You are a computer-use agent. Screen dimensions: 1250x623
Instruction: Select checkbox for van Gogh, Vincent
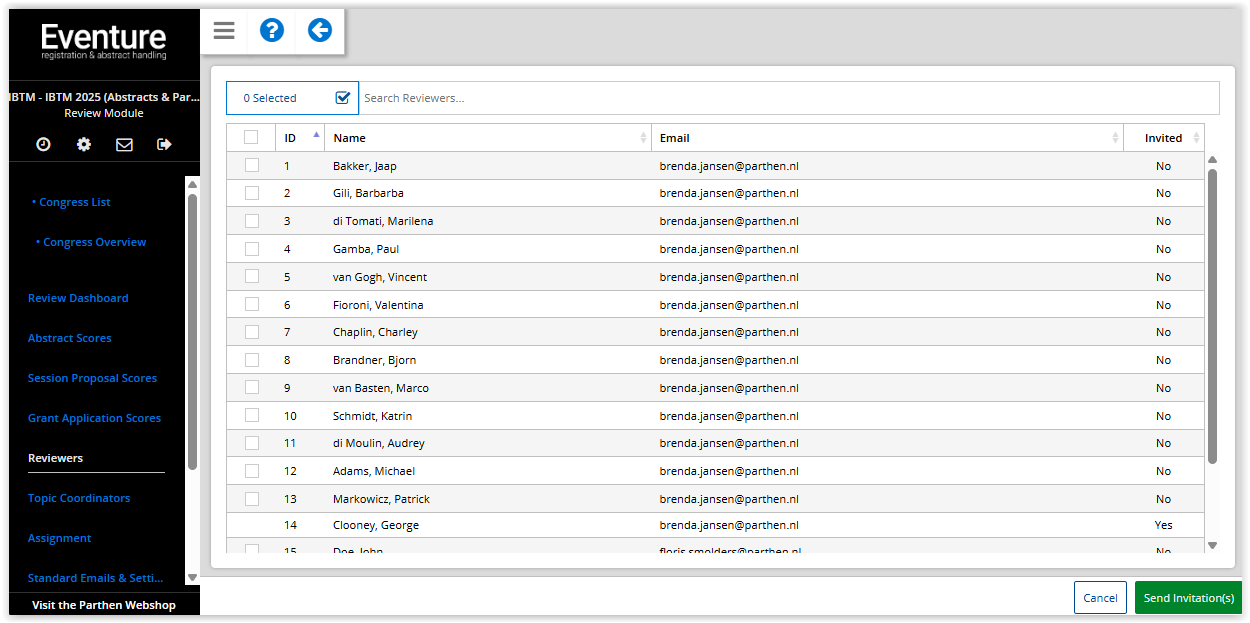(x=252, y=277)
